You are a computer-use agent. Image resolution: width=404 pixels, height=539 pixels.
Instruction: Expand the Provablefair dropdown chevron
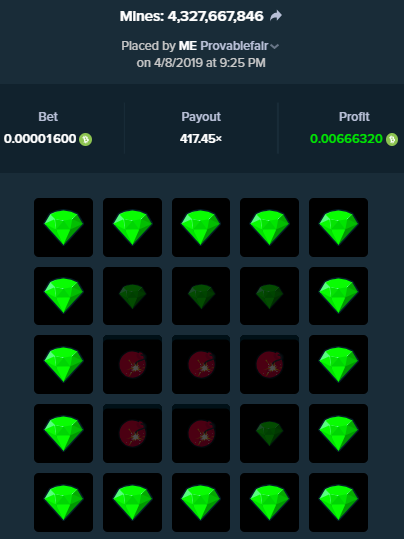click(274, 46)
